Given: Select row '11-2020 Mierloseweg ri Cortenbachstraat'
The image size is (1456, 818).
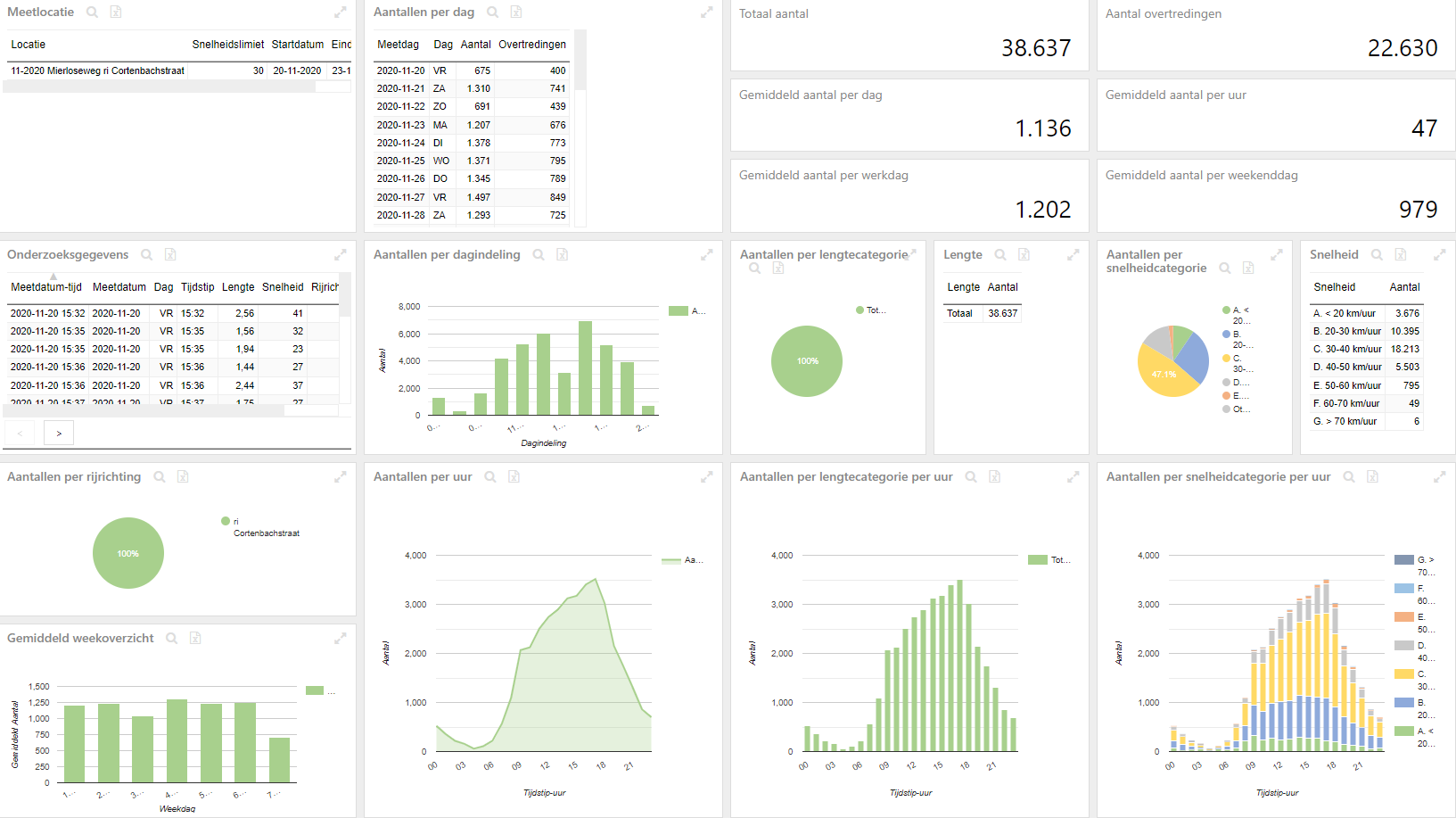Looking at the screenshot, I should coord(178,70).
